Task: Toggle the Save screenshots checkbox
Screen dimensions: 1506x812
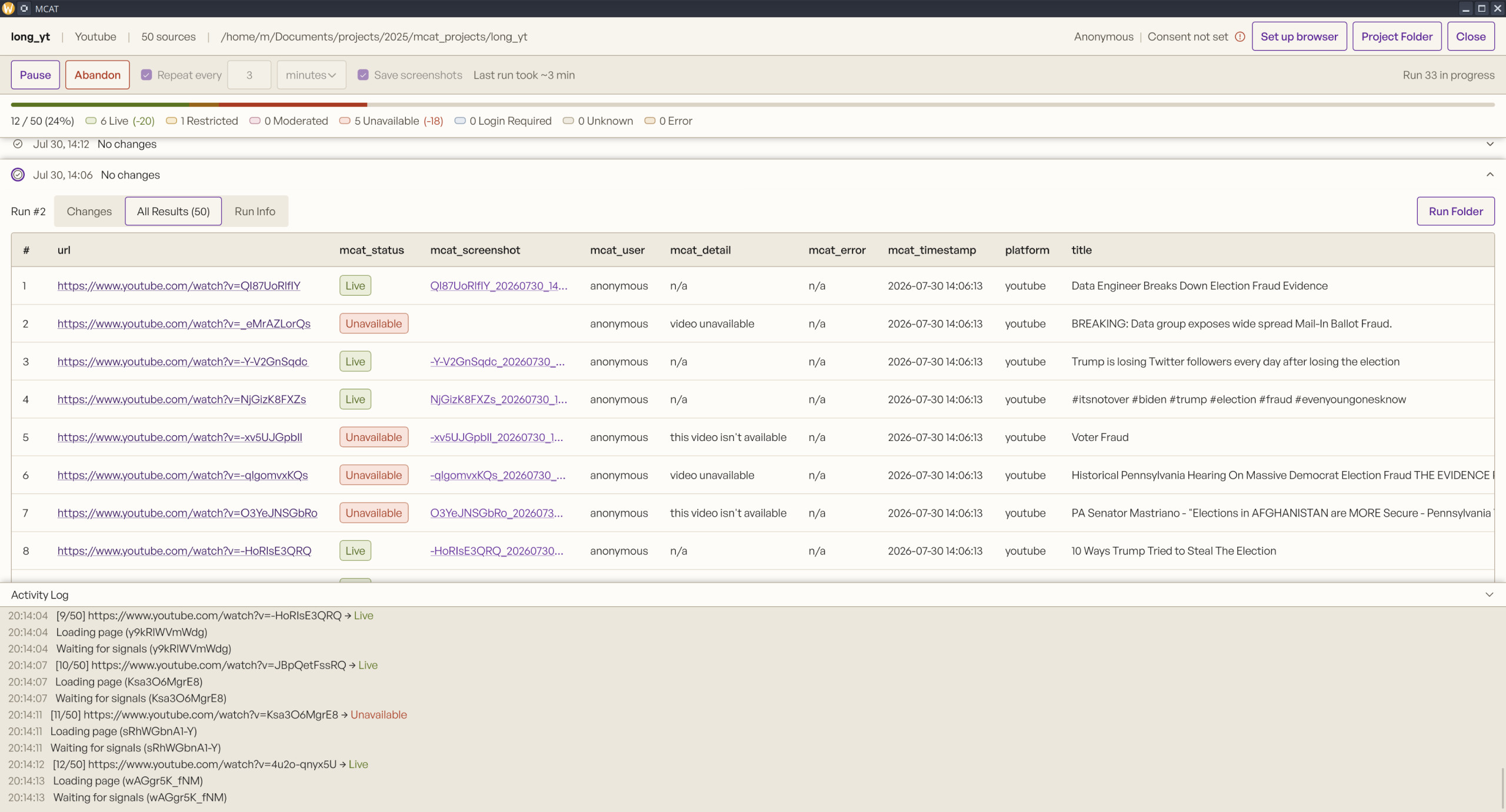Action: pos(363,75)
